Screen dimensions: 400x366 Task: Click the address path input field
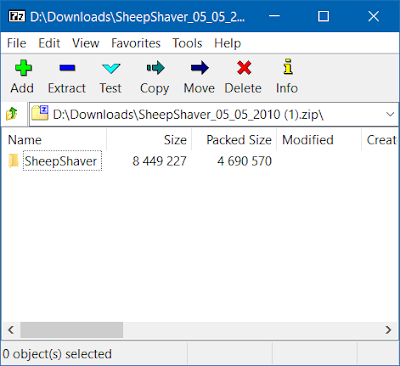[213, 114]
